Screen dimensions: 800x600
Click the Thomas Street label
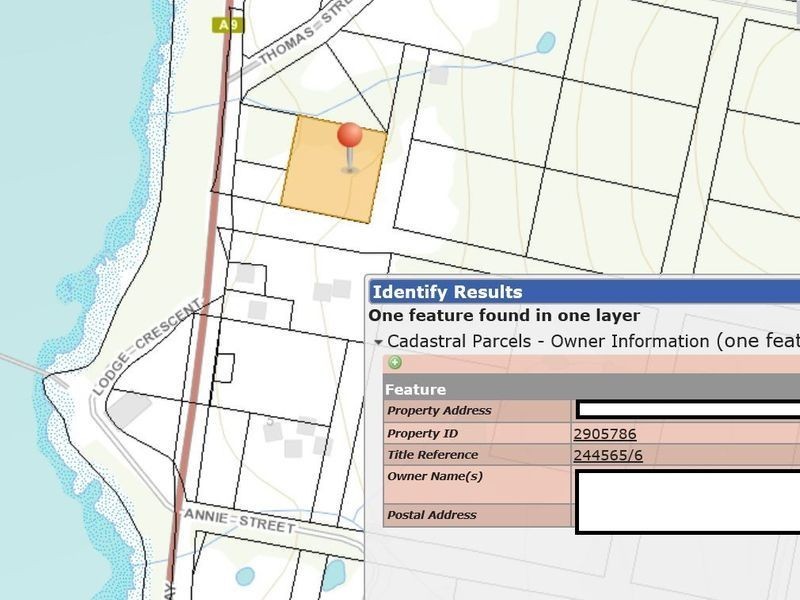point(304,32)
